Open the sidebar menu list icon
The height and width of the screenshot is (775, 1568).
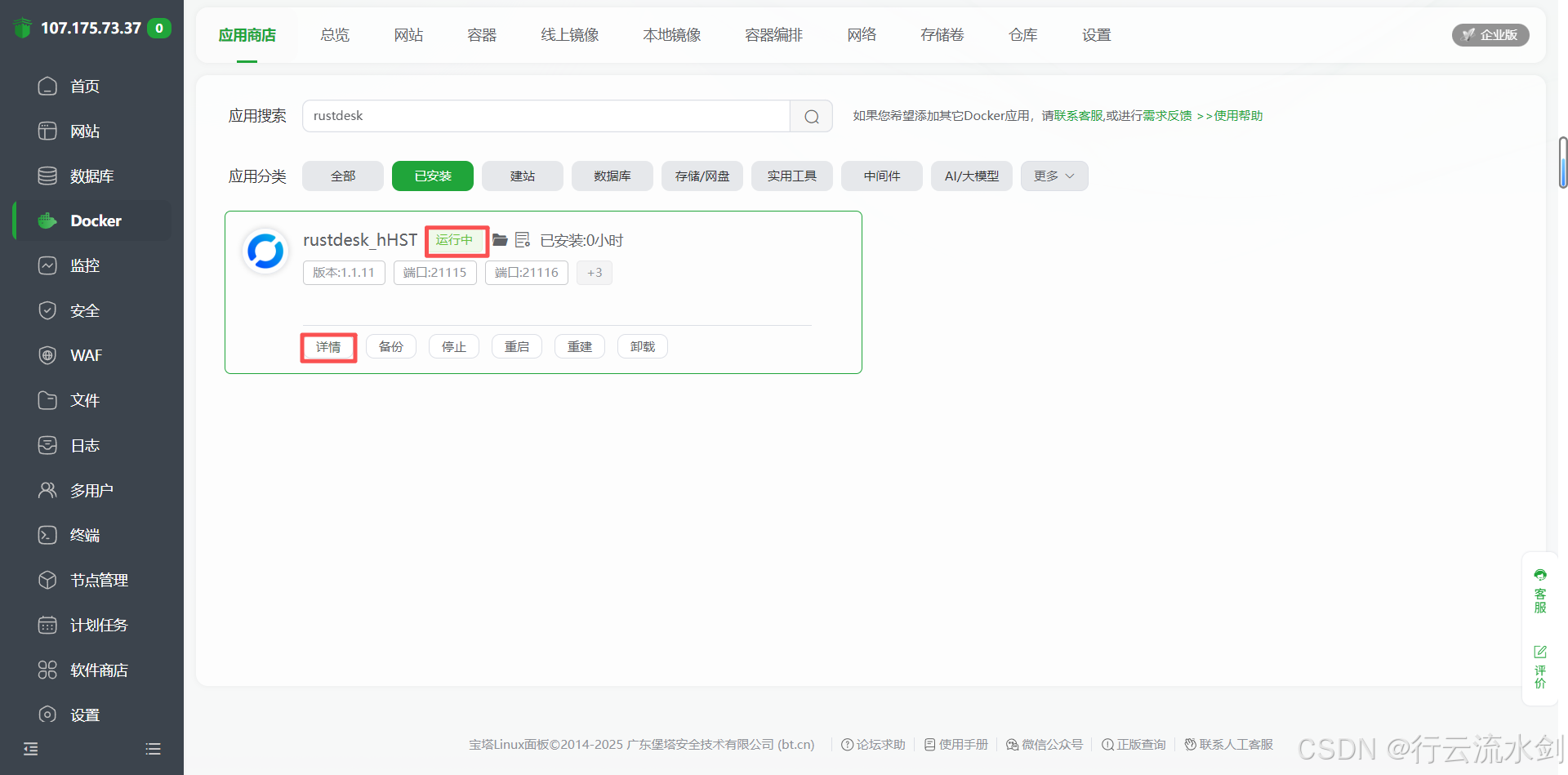click(x=153, y=749)
